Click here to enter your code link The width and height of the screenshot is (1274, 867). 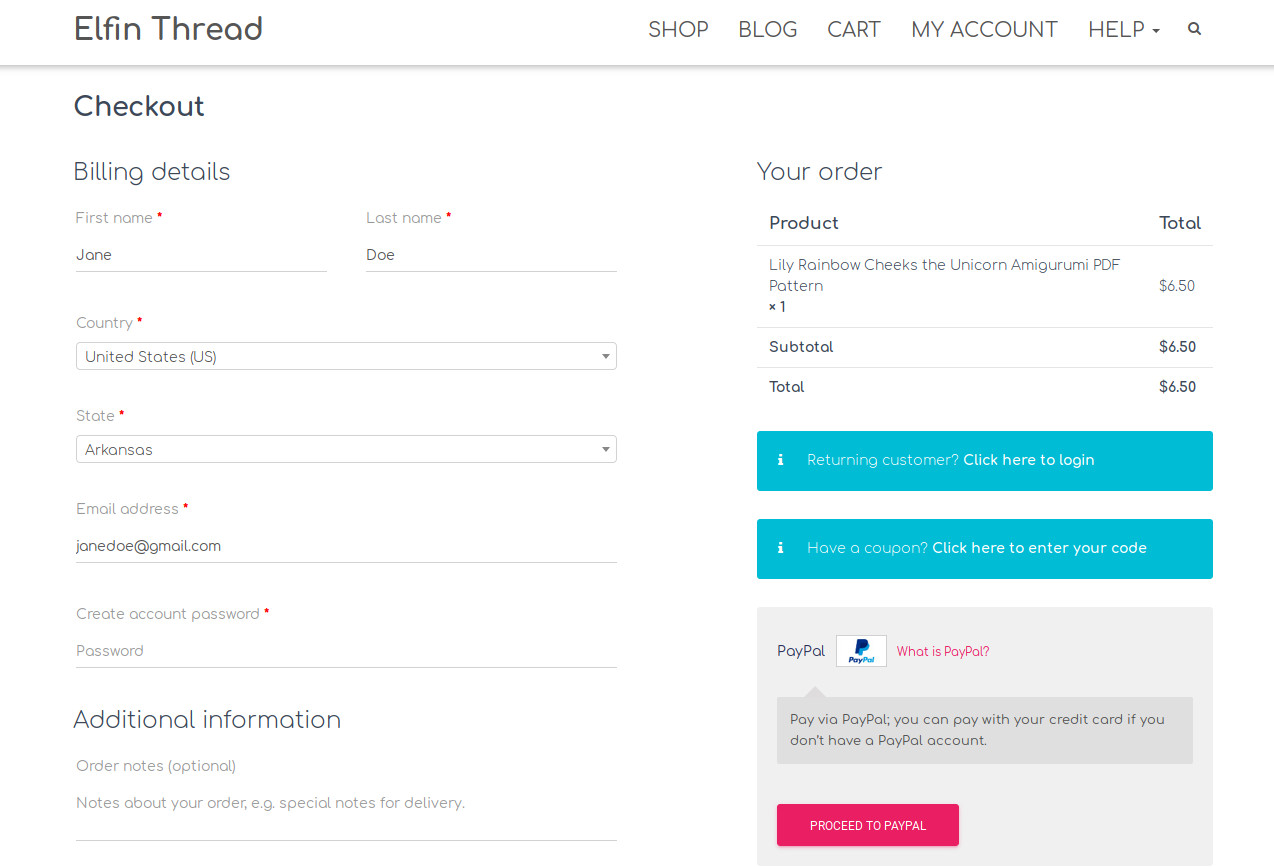click(1039, 548)
